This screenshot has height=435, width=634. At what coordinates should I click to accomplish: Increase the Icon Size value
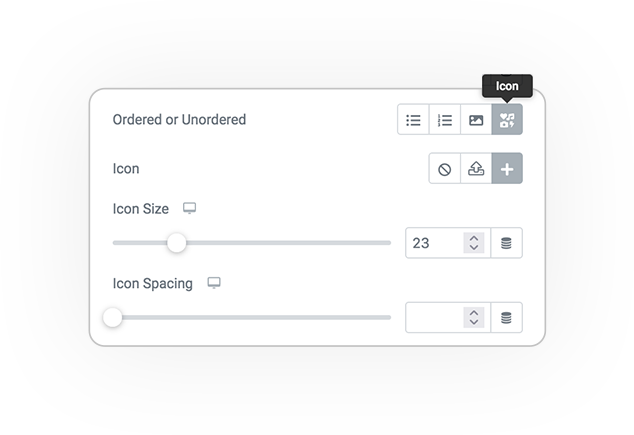coord(474,238)
